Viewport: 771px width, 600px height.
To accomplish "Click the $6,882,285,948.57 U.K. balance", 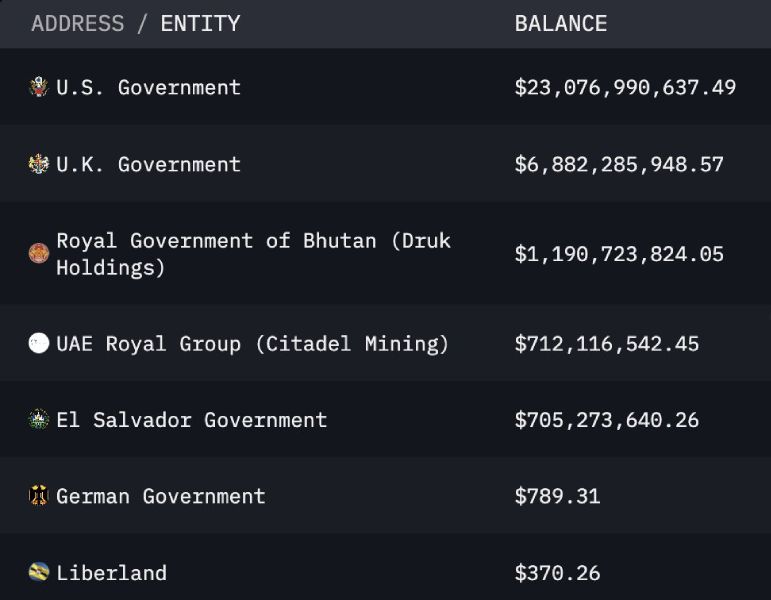I will coord(619,164).
